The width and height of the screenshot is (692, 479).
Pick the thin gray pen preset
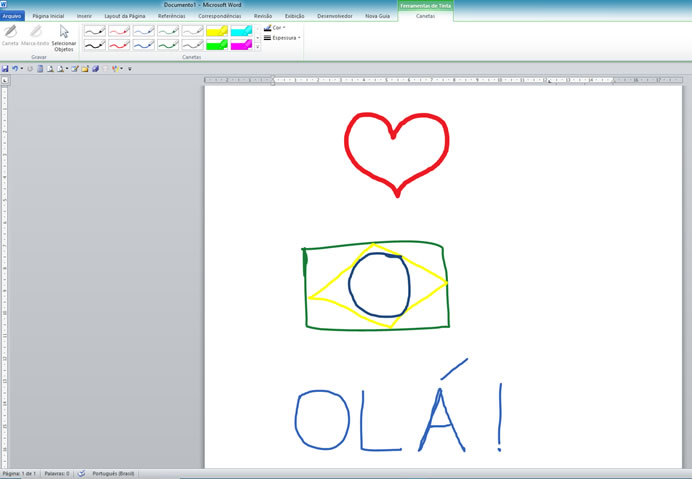pos(193,31)
